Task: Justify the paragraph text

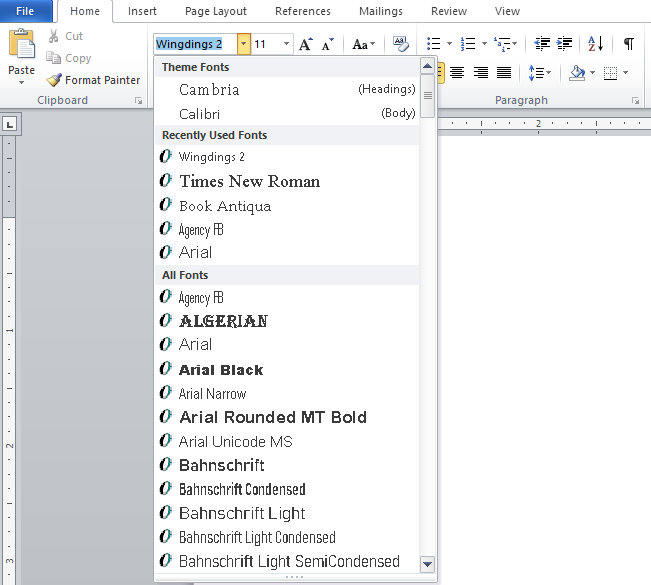Action: (504, 73)
